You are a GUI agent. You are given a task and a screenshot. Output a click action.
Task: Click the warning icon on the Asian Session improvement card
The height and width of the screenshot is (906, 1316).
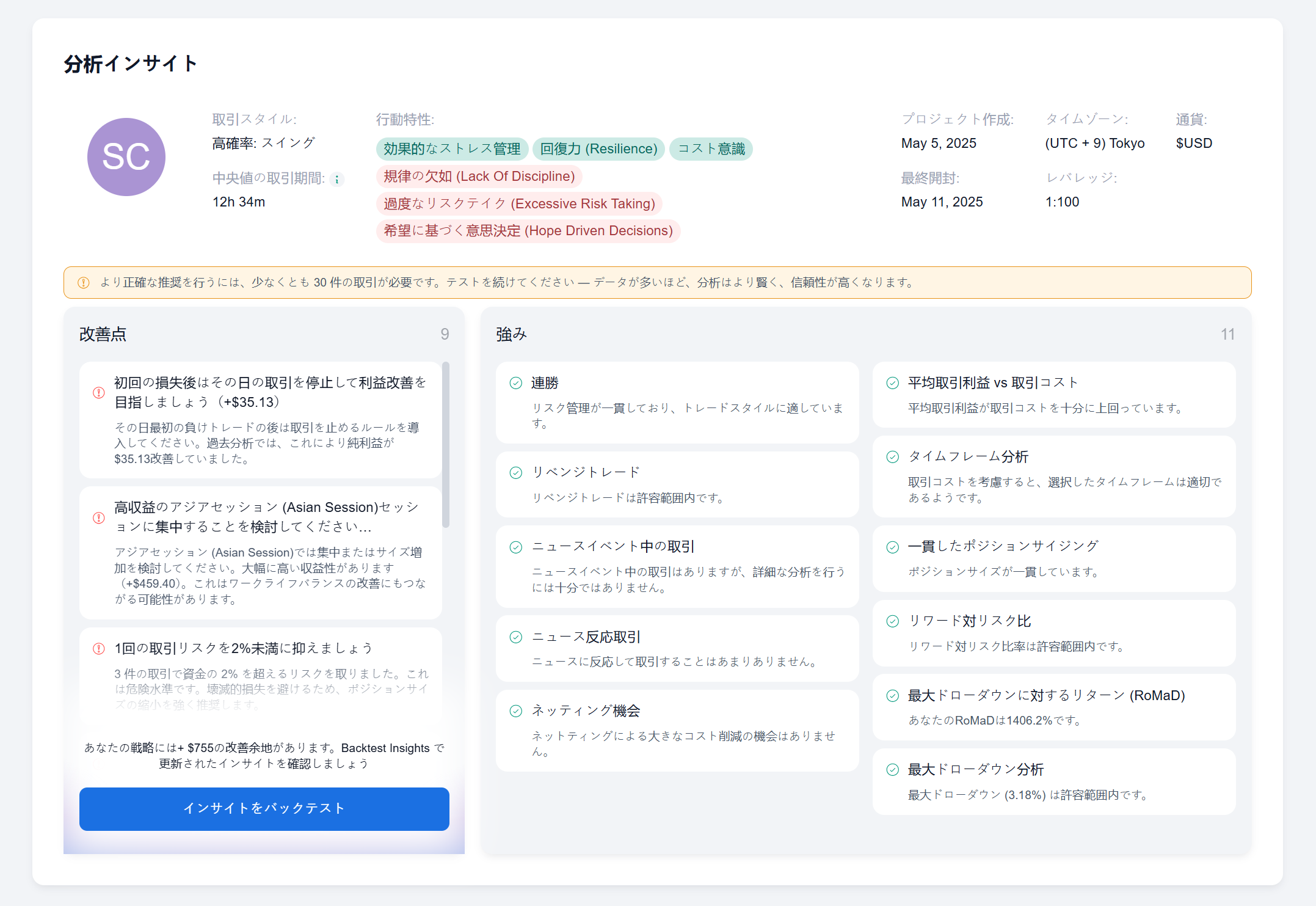click(x=98, y=517)
